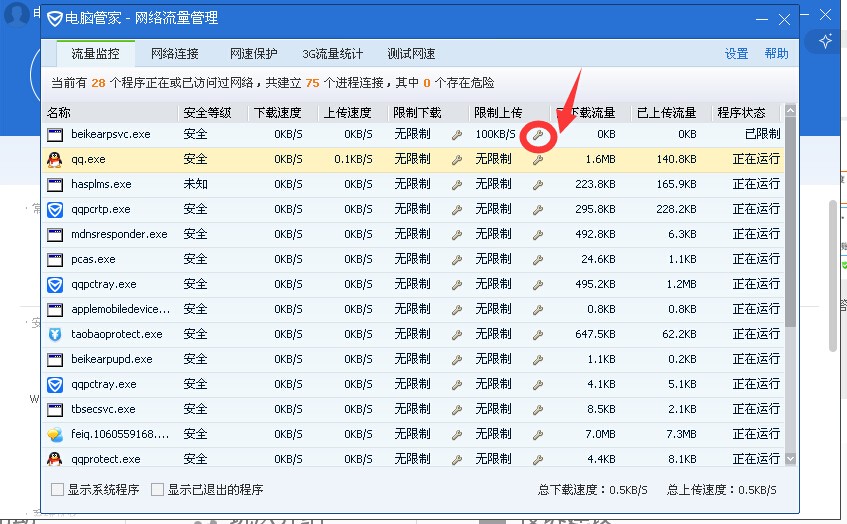Select the tbsecsvc.exe process name
The width and height of the screenshot is (847, 524).
click(x=103, y=409)
